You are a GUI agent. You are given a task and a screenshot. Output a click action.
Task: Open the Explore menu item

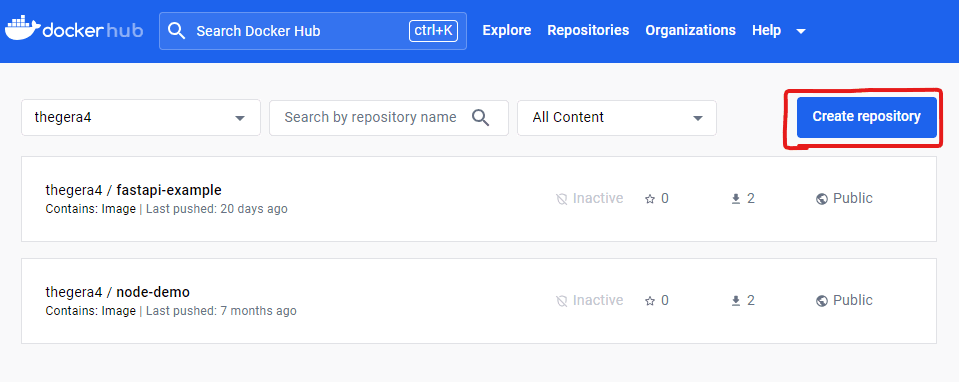click(506, 31)
